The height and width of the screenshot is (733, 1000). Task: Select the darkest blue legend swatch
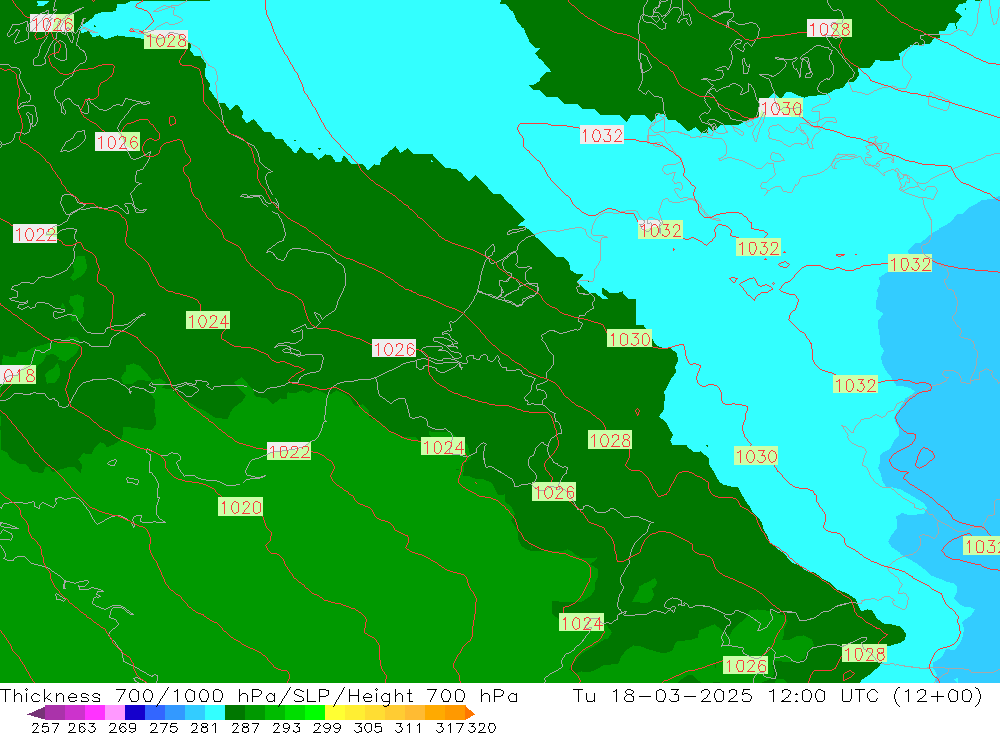coord(135,713)
